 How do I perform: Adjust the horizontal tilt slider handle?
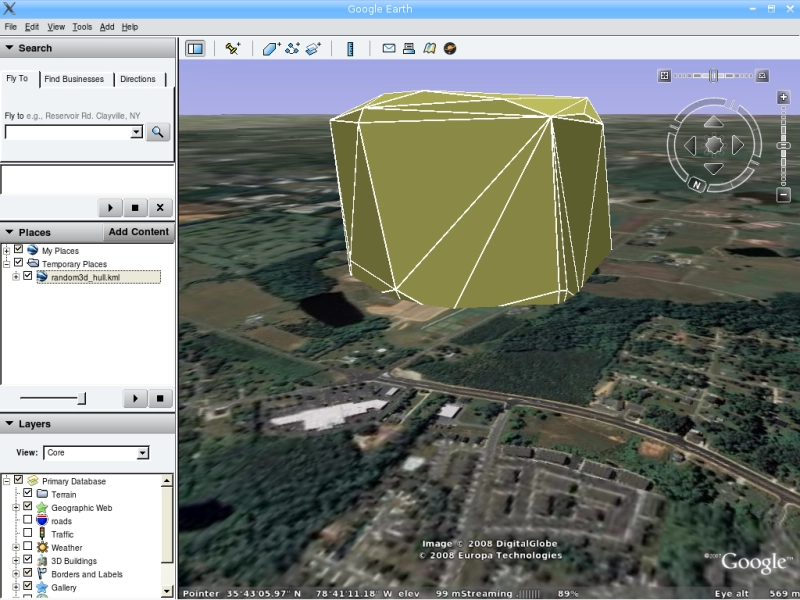[x=714, y=76]
